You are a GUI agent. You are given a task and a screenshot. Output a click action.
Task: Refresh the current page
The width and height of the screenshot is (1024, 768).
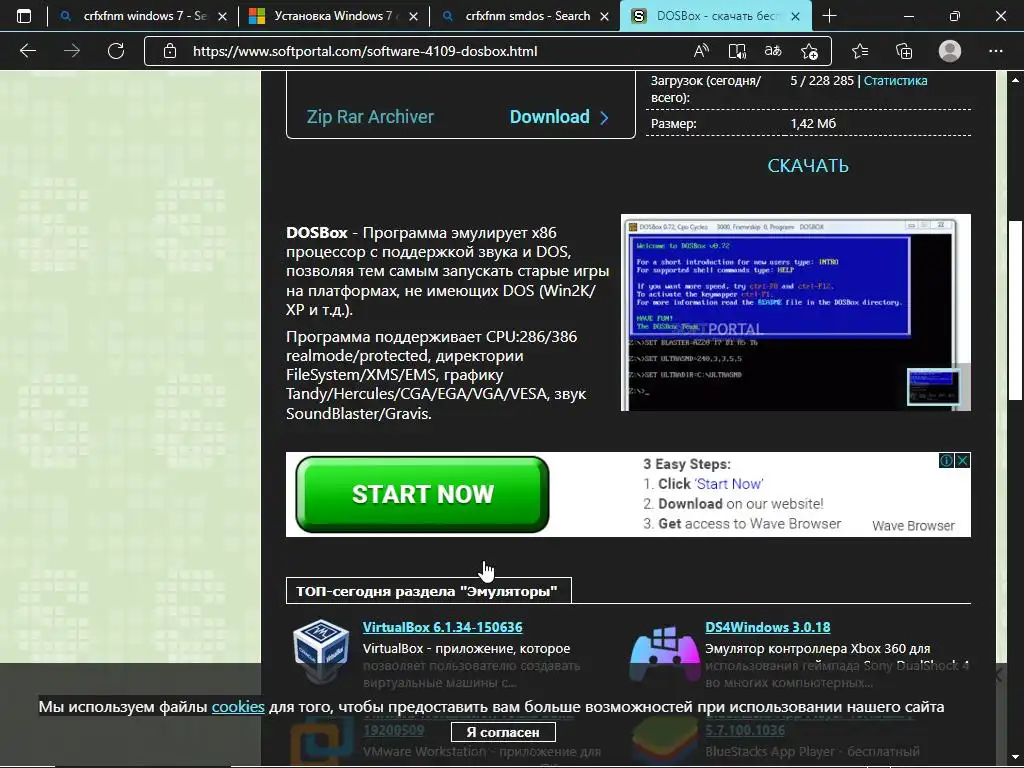[x=116, y=51]
